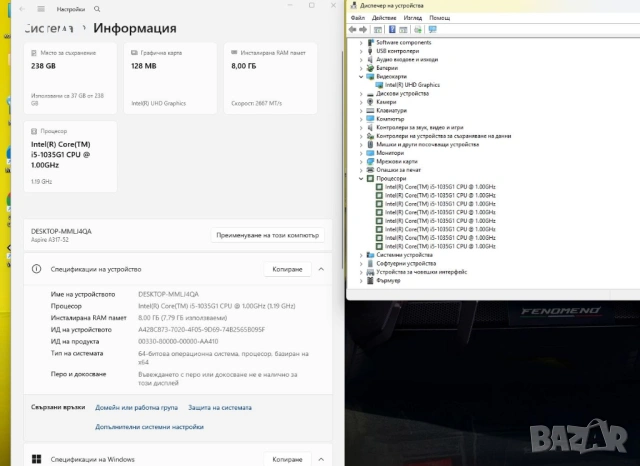Expand the Системни устройства node
The height and width of the screenshot is (466, 640).
tap(361, 255)
